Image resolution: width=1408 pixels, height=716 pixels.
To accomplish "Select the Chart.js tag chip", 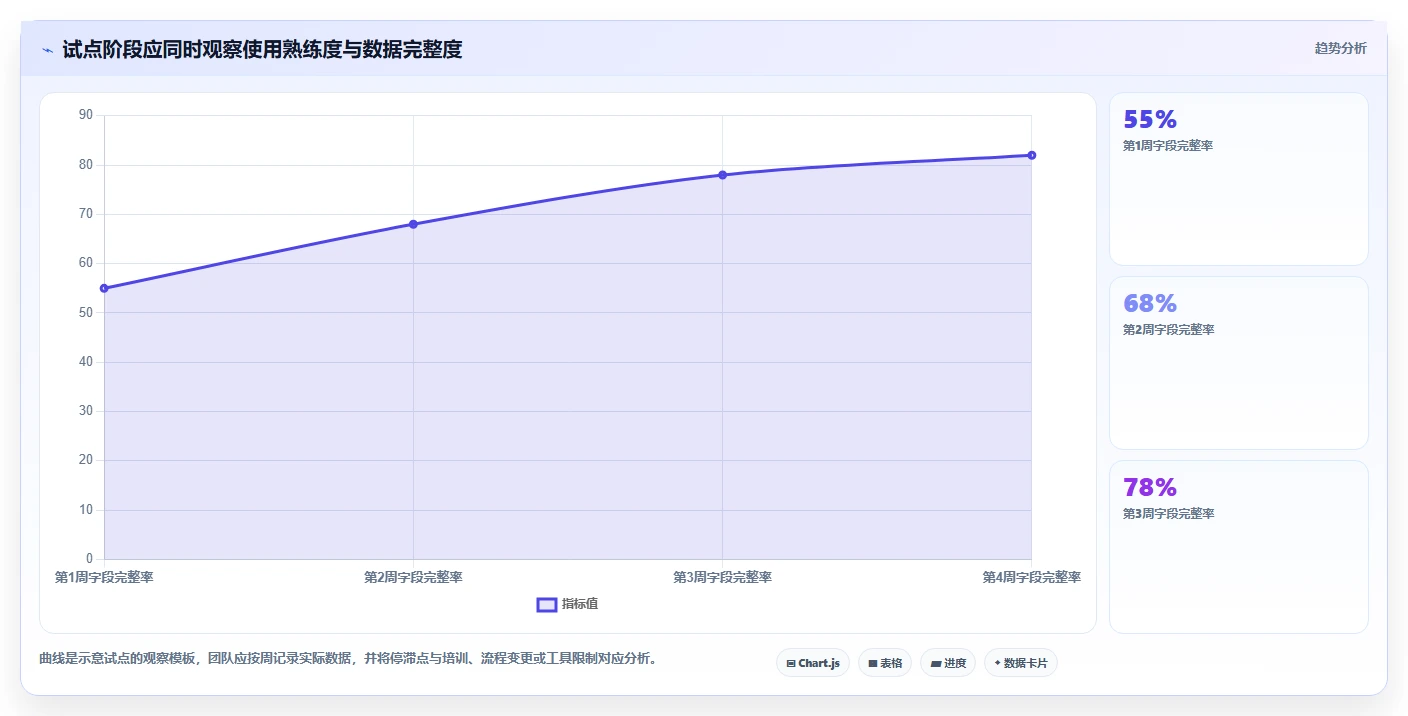I will tap(813, 663).
